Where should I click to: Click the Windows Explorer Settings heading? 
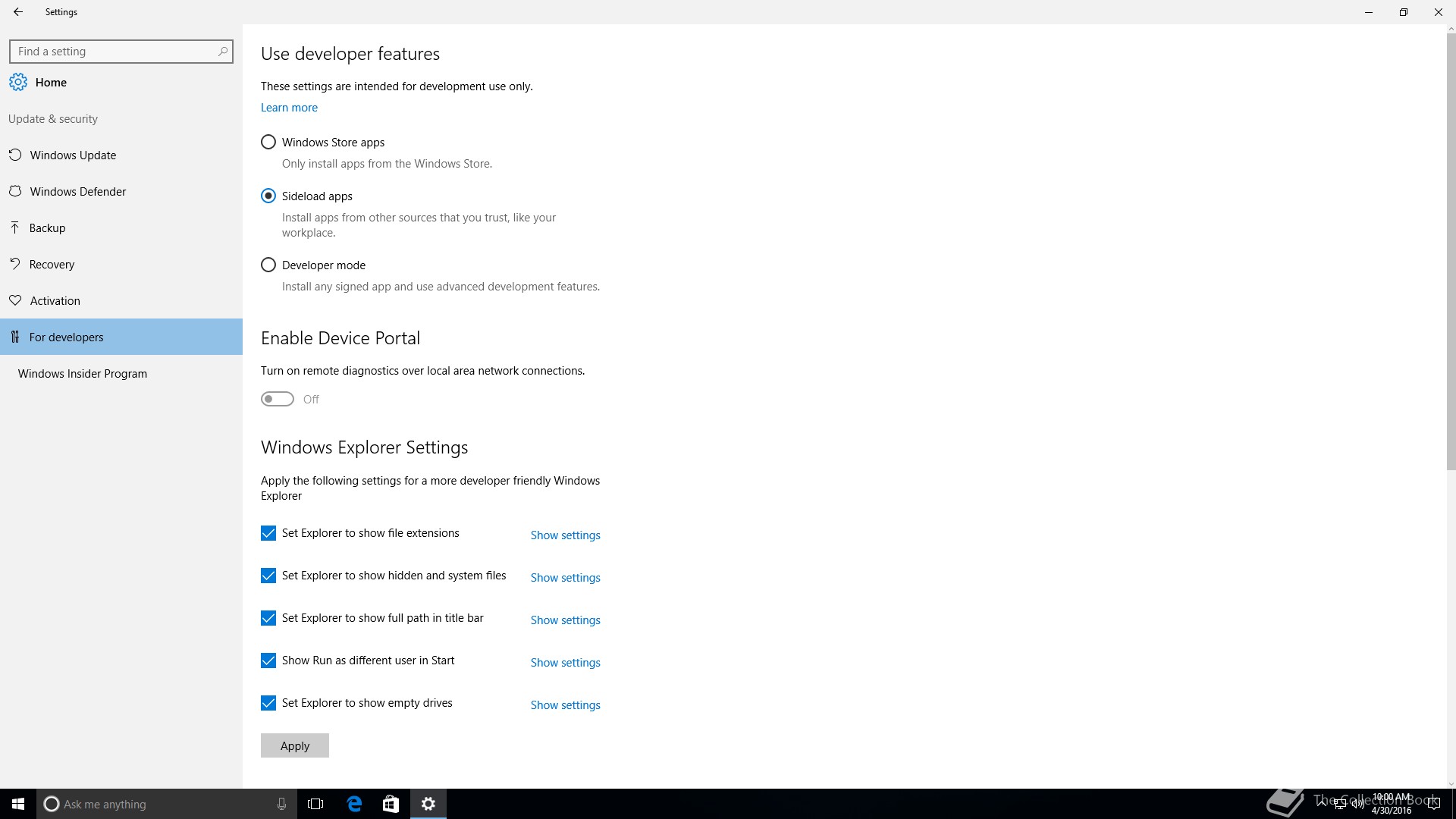364,447
